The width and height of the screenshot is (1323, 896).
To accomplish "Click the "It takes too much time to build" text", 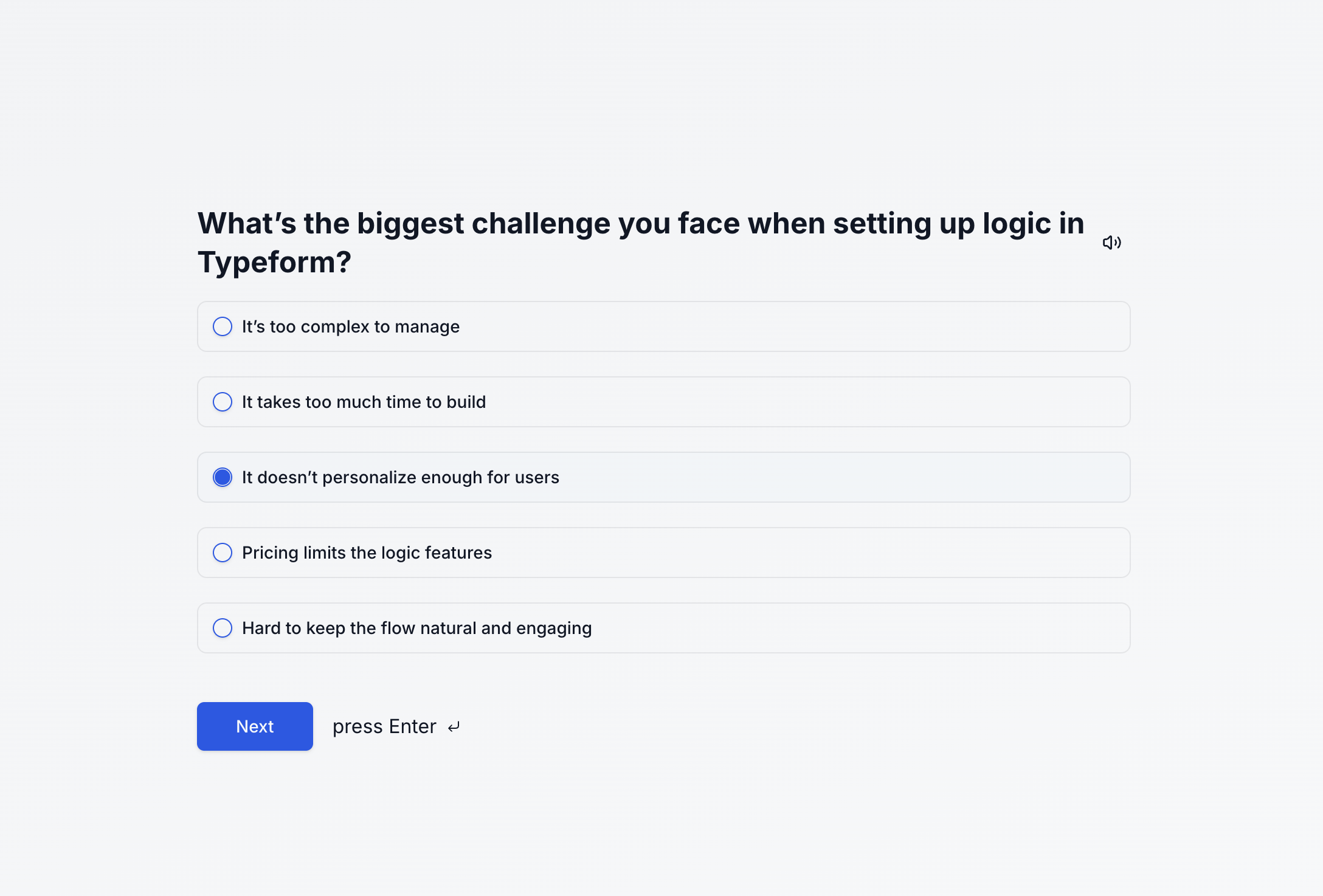I will coord(364,402).
